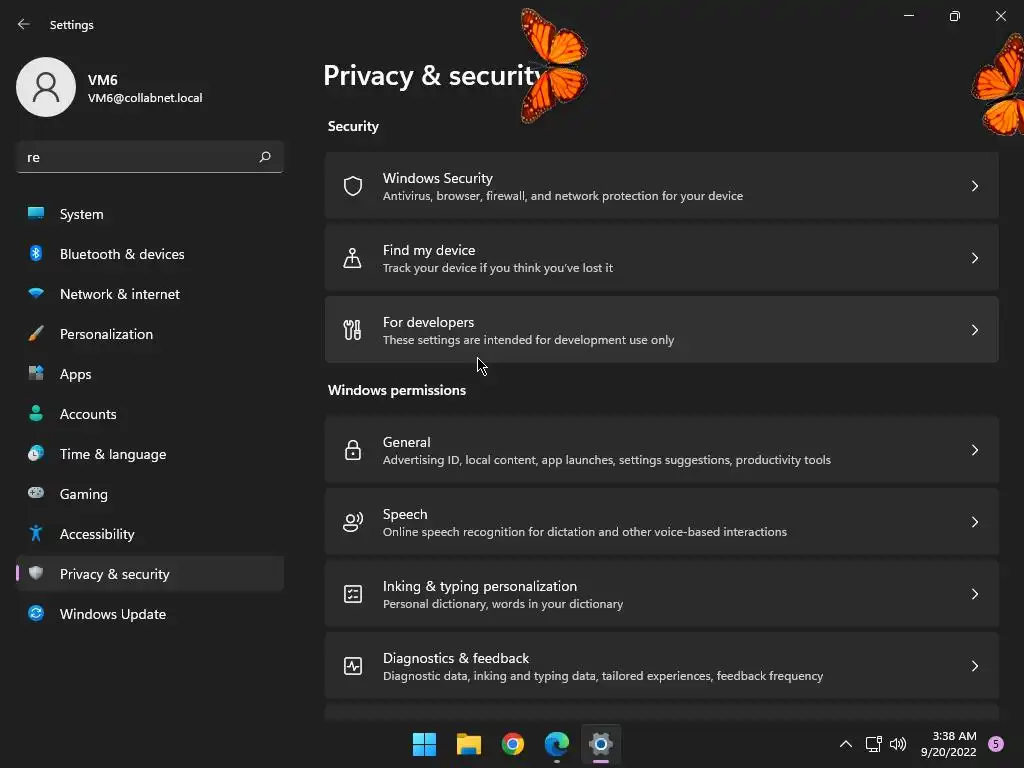Click the search magnifier icon

click(265, 157)
